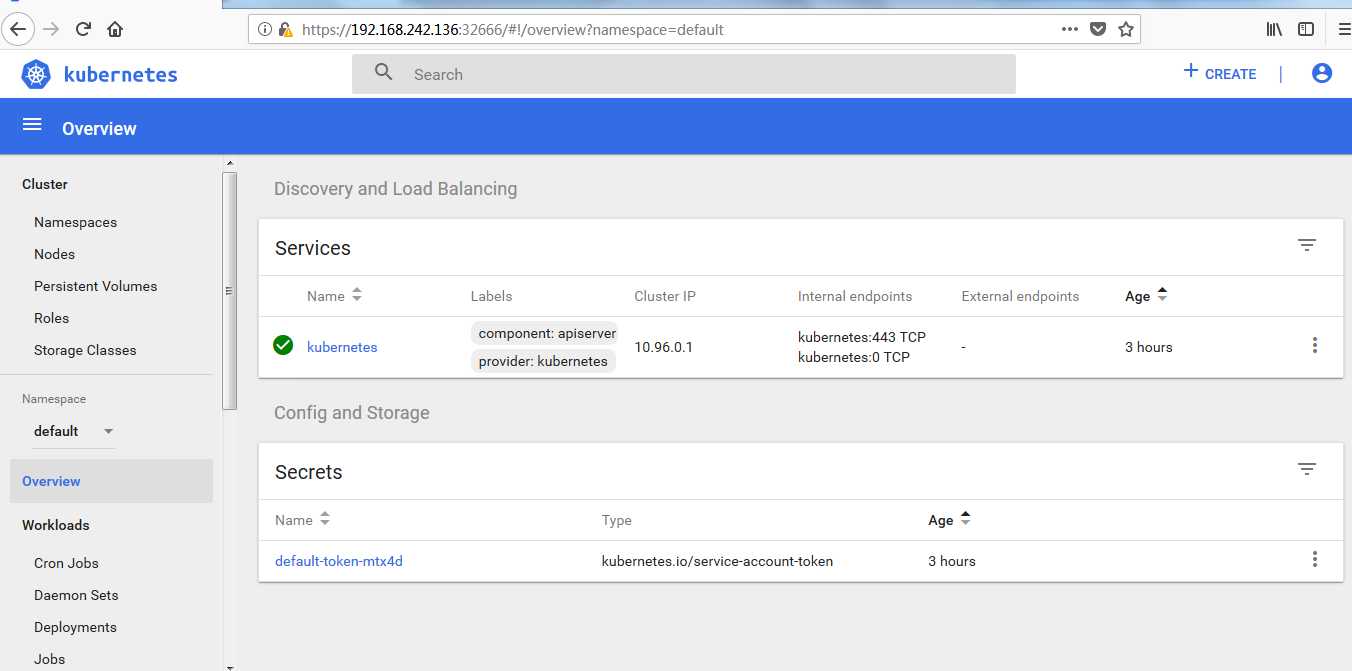
Task: Click the search magnifier icon
Action: pyautogui.click(x=384, y=72)
